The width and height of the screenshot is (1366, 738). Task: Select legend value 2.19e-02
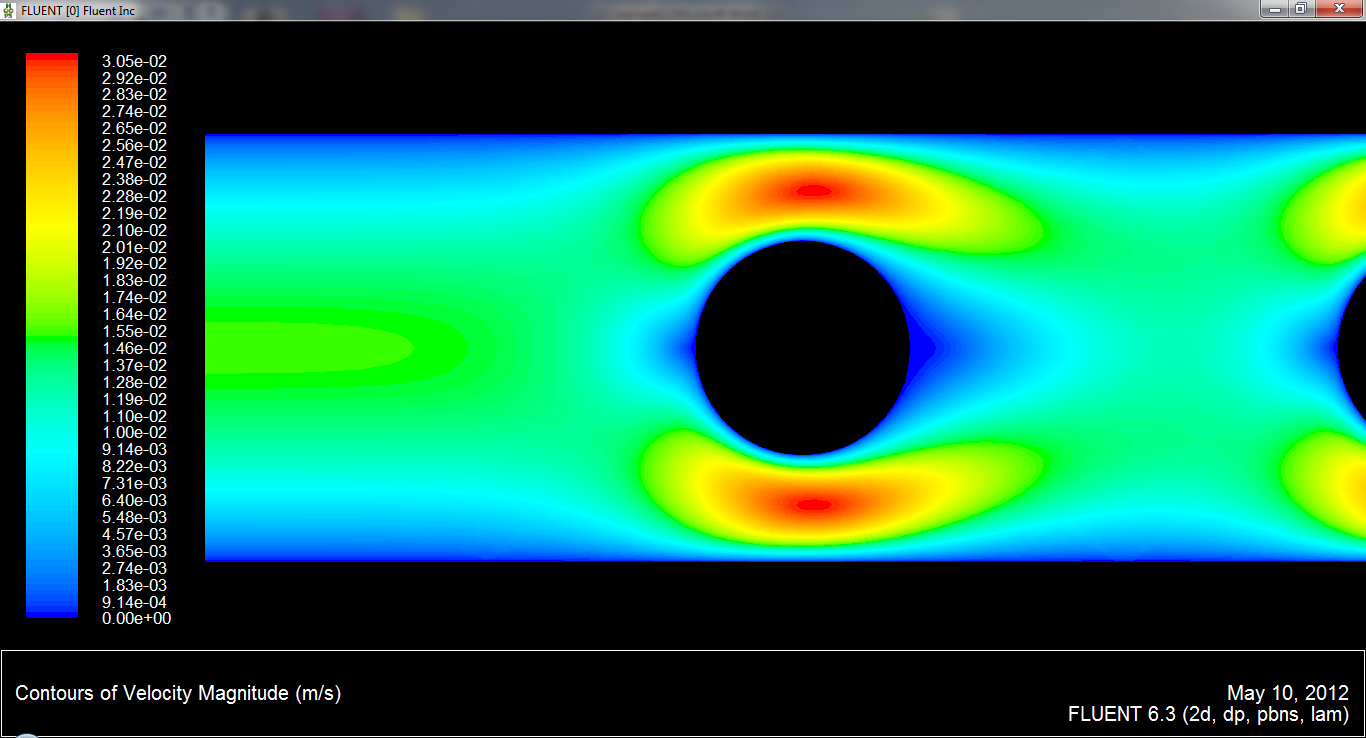coord(135,214)
